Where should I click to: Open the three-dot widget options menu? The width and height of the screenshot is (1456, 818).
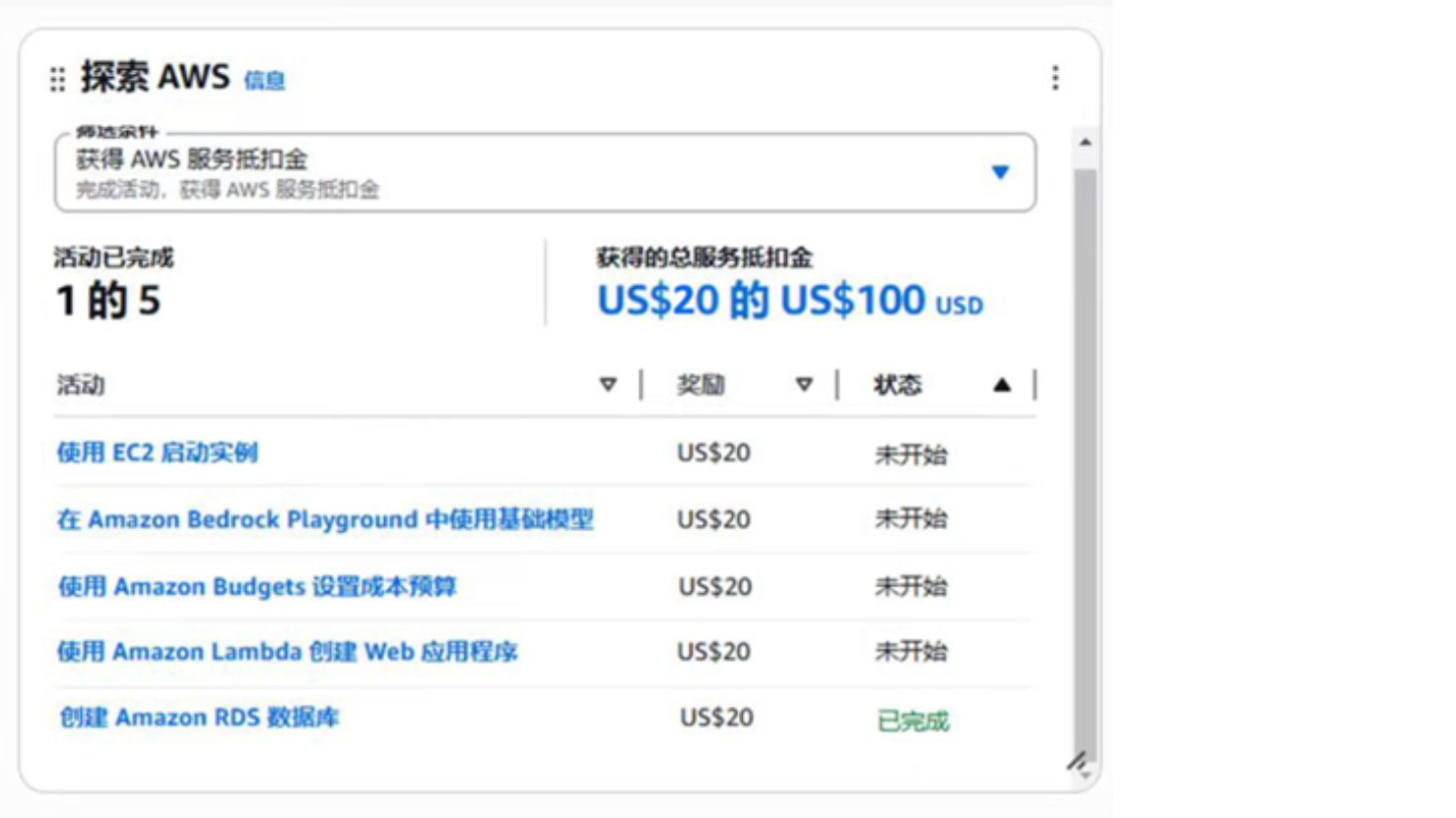tap(1055, 78)
